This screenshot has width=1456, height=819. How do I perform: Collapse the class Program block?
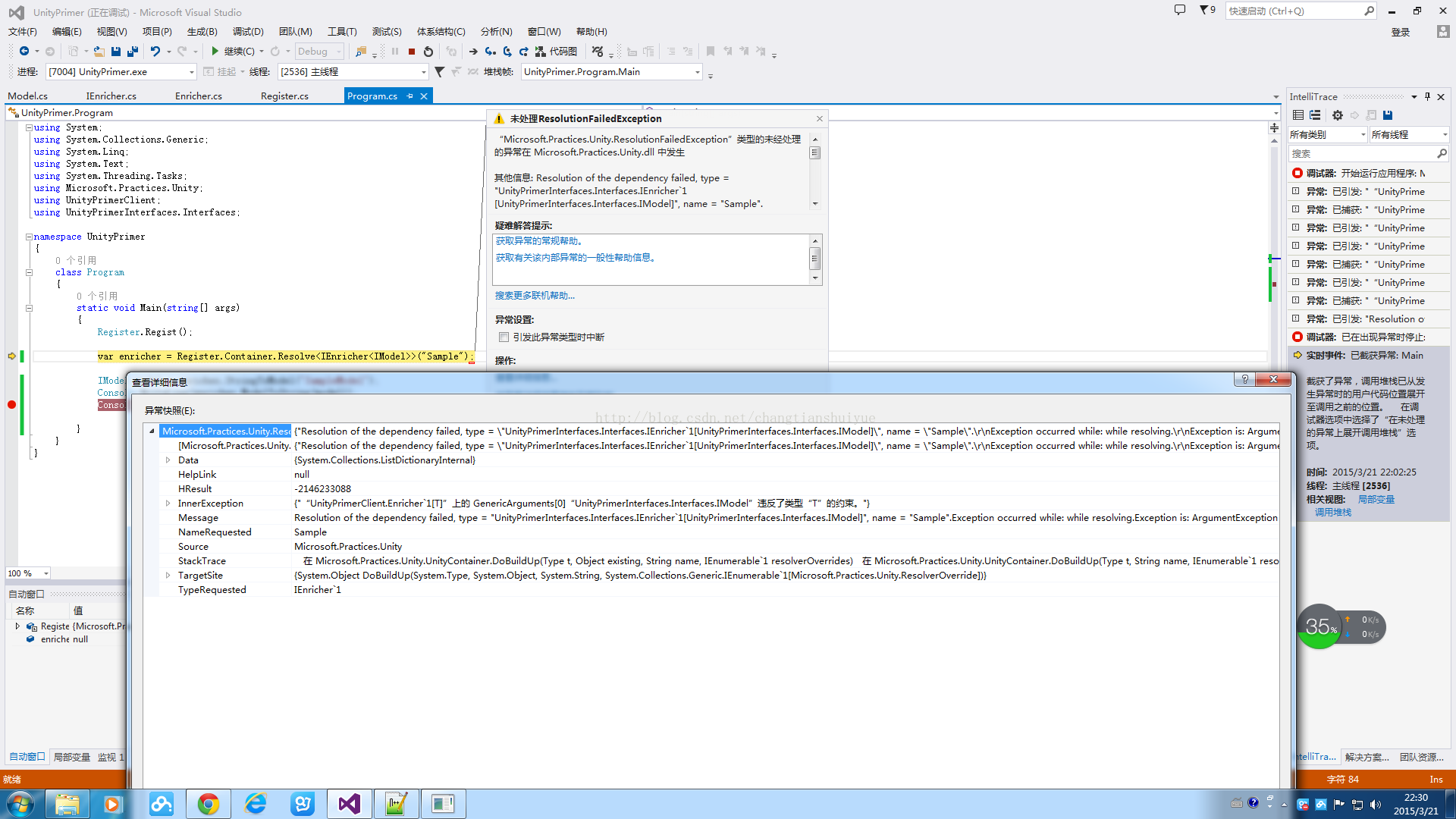click(x=29, y=272)
